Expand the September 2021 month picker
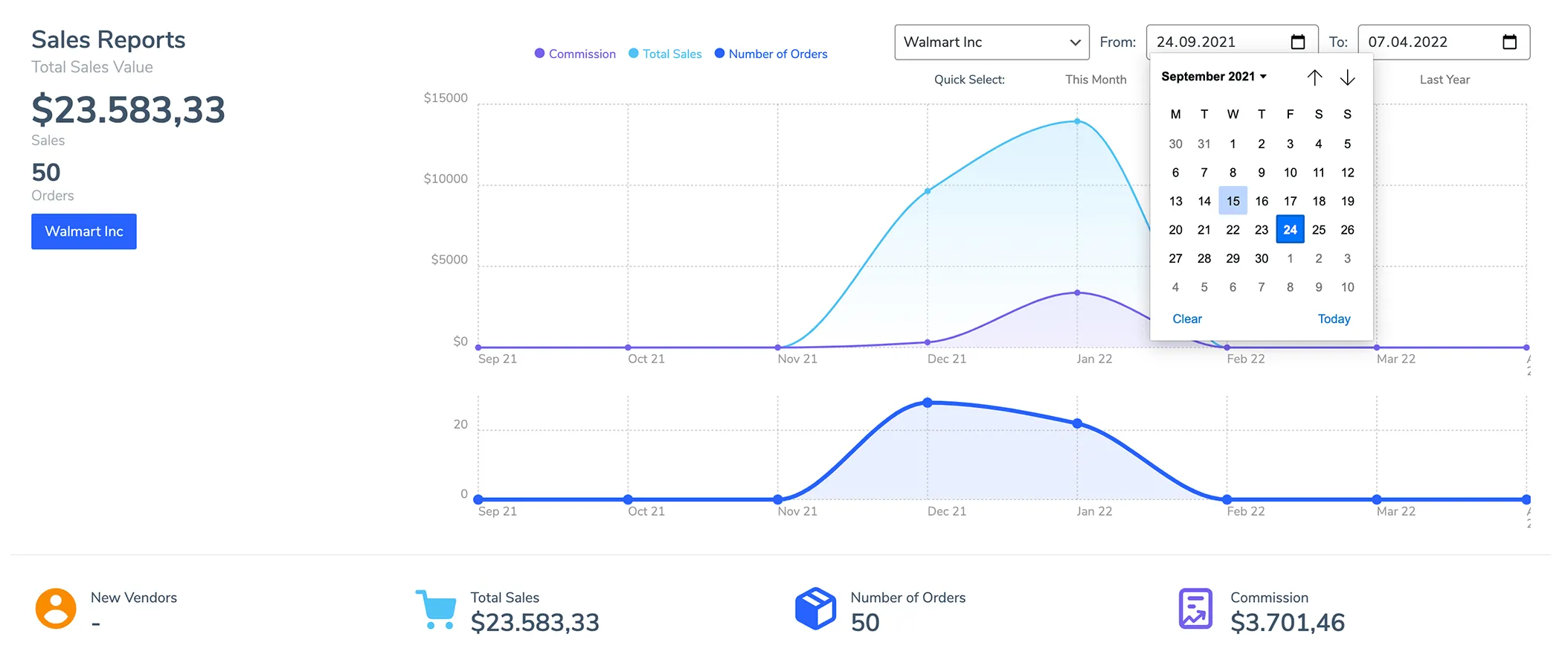This screenshot has height=669, width=1568. tap(1214, 77)
